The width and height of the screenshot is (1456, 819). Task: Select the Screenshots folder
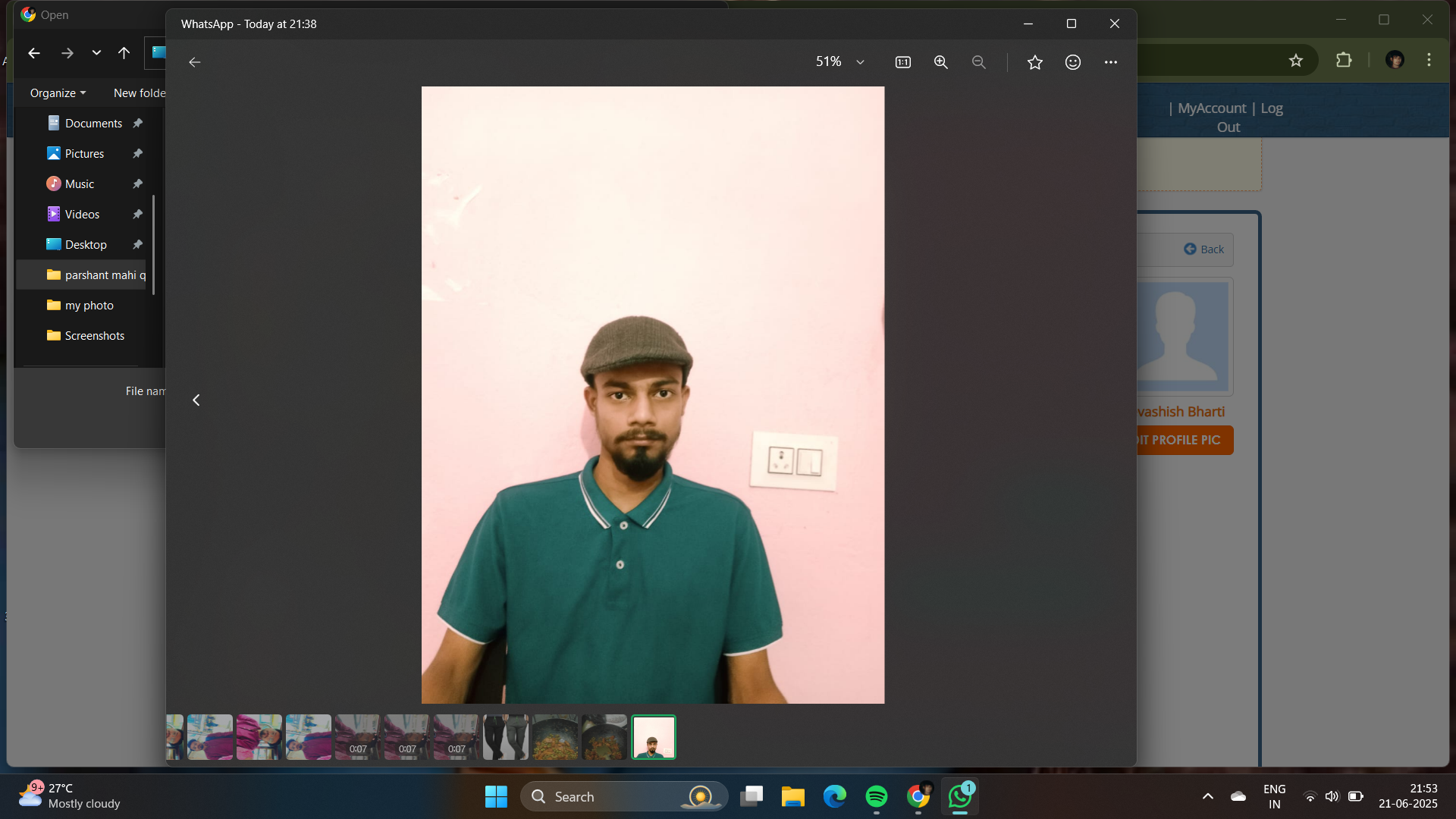click(95, 335)
